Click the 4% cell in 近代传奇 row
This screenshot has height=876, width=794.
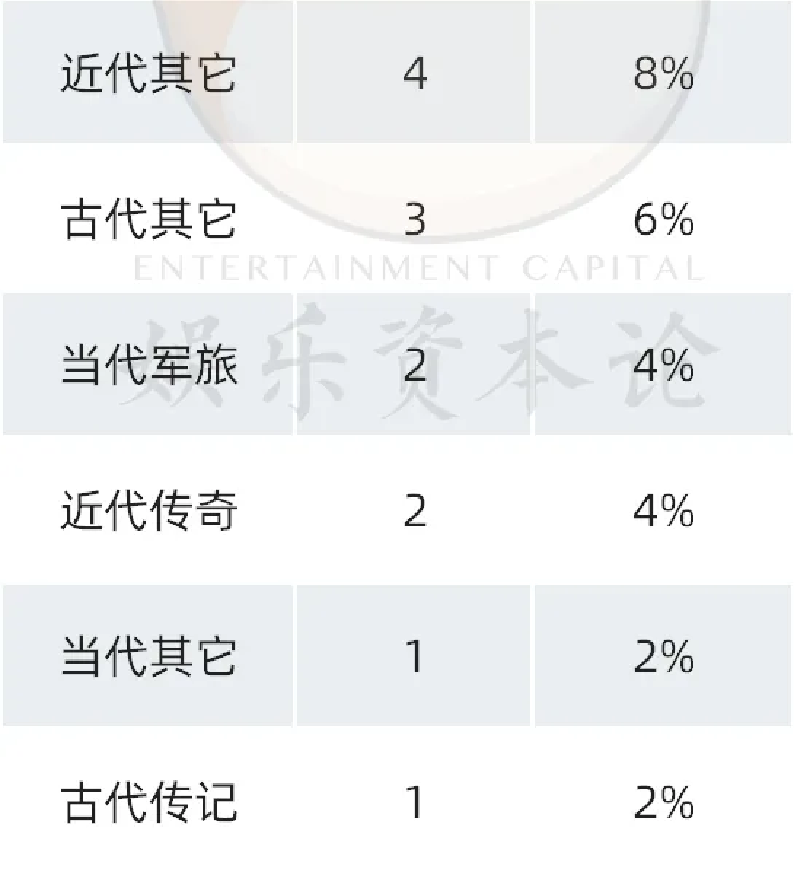(663, 511)
